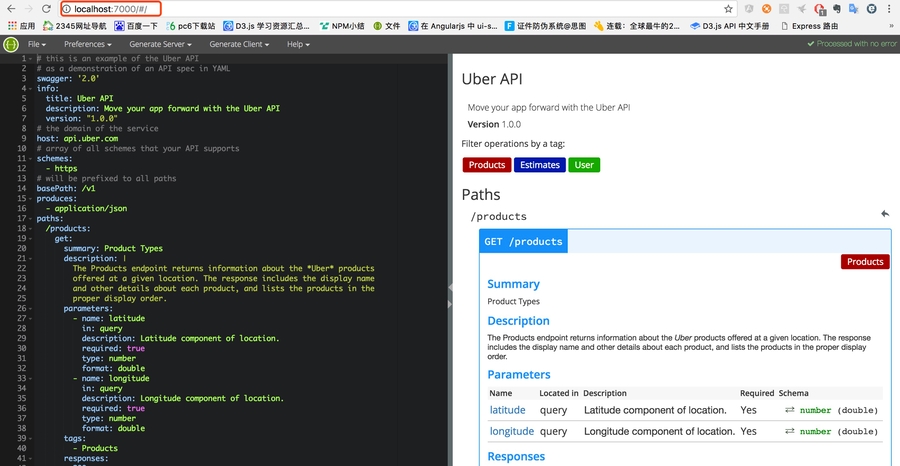Toggle the Estimates tag filter
Screen dimensions: 900x466
[x=539, y=165]
